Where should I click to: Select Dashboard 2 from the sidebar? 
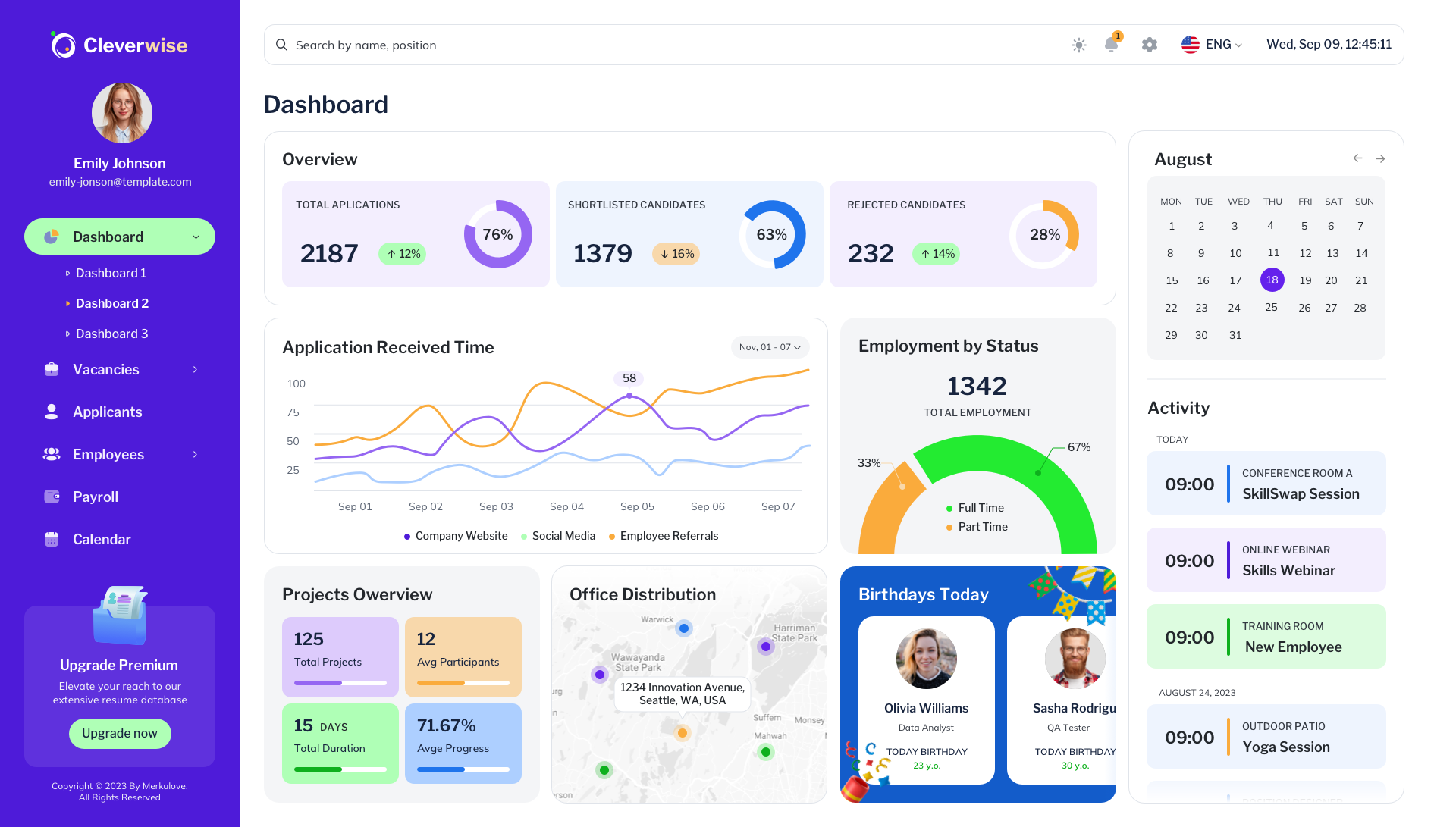coord(111,303)
